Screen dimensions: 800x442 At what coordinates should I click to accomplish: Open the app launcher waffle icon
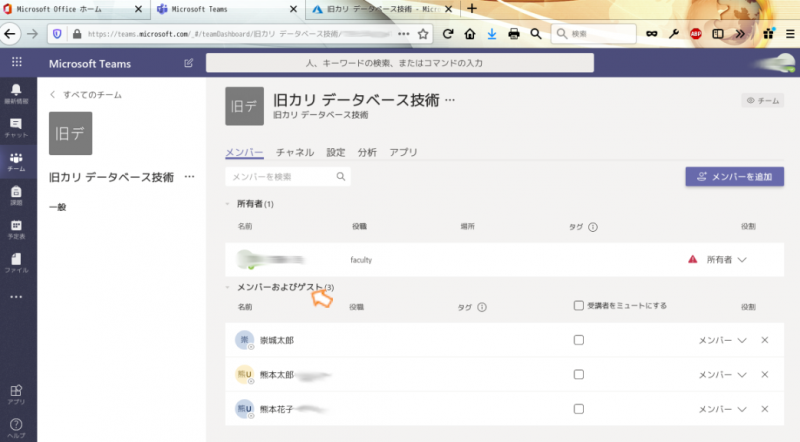[x=16, y=62]
